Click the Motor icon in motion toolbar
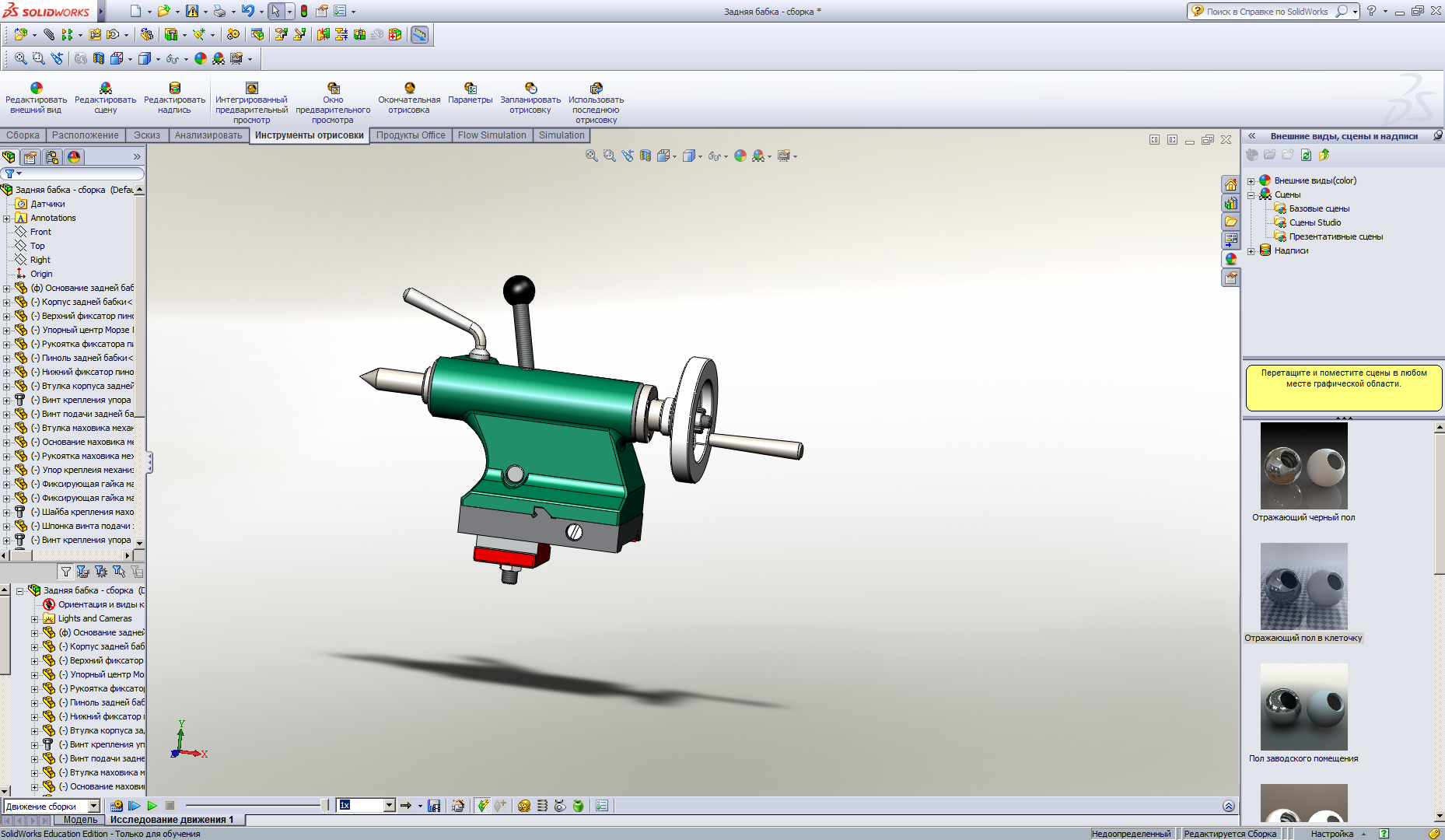 point(524,806)
